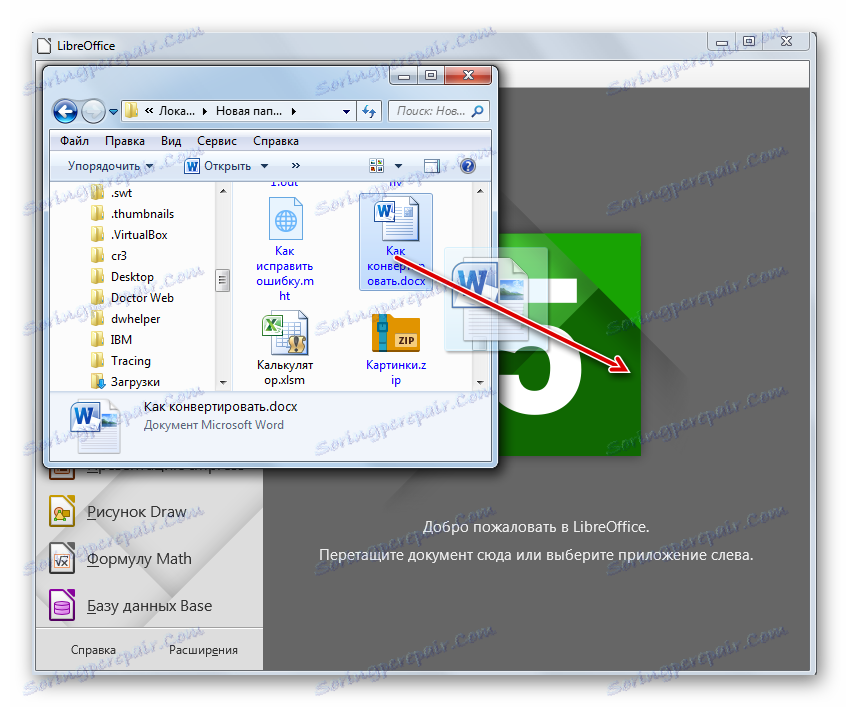Click file list scroll down arrow
The image size is (849, 707).
pyautogui.click(x=480, y=382)
